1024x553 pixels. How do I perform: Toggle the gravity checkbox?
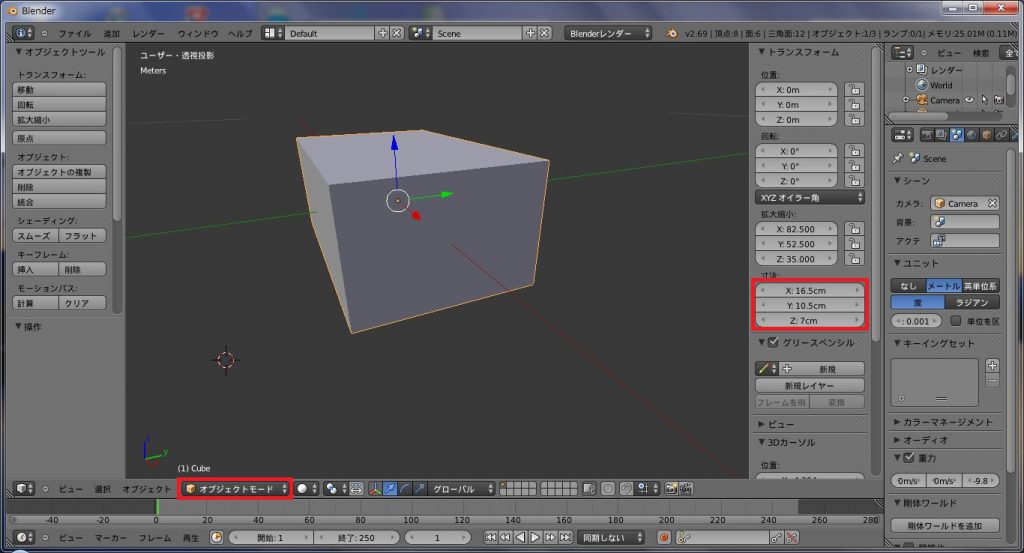pos(909,458)
